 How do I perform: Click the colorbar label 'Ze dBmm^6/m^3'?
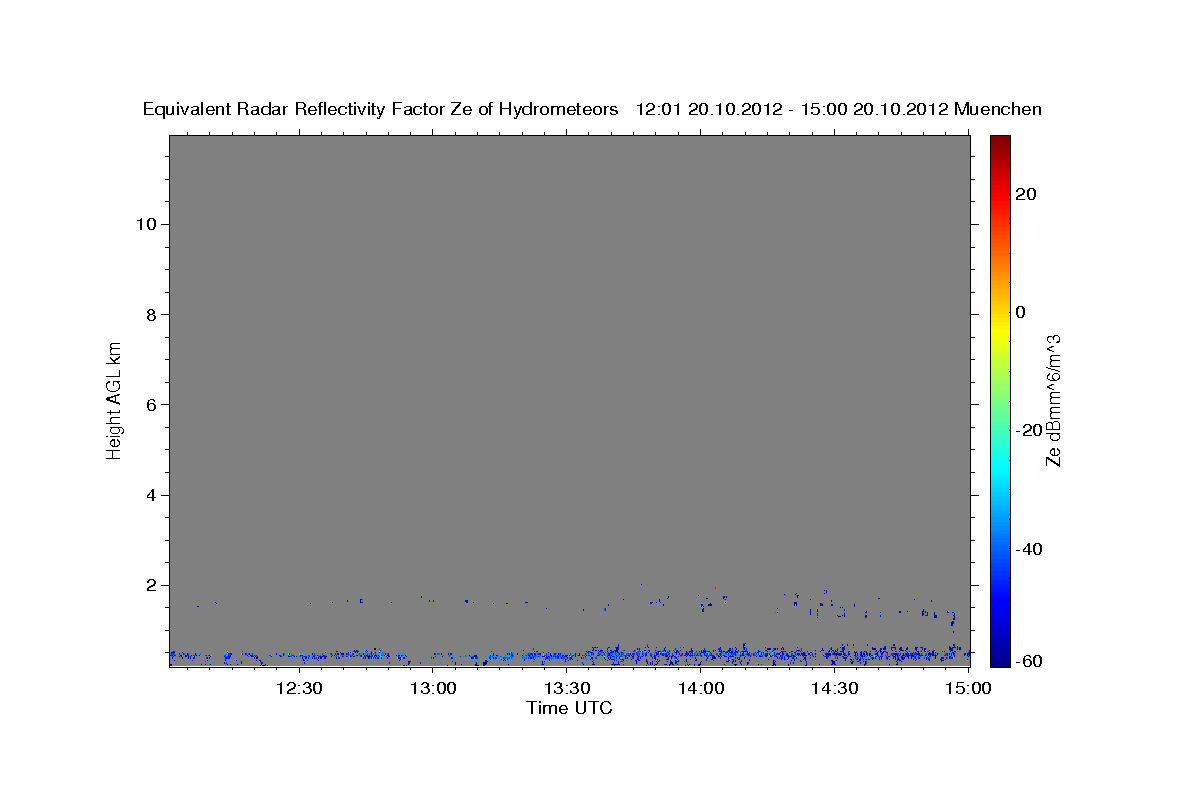1052,400
